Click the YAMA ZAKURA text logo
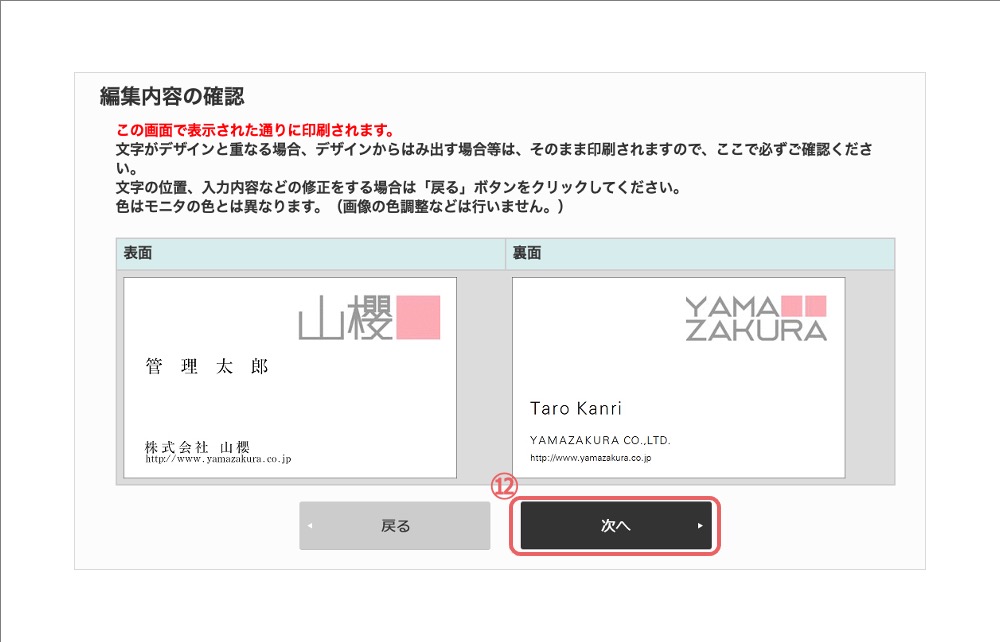Image resolution: width=1000 pixels, height=642 pixels. 756,318
